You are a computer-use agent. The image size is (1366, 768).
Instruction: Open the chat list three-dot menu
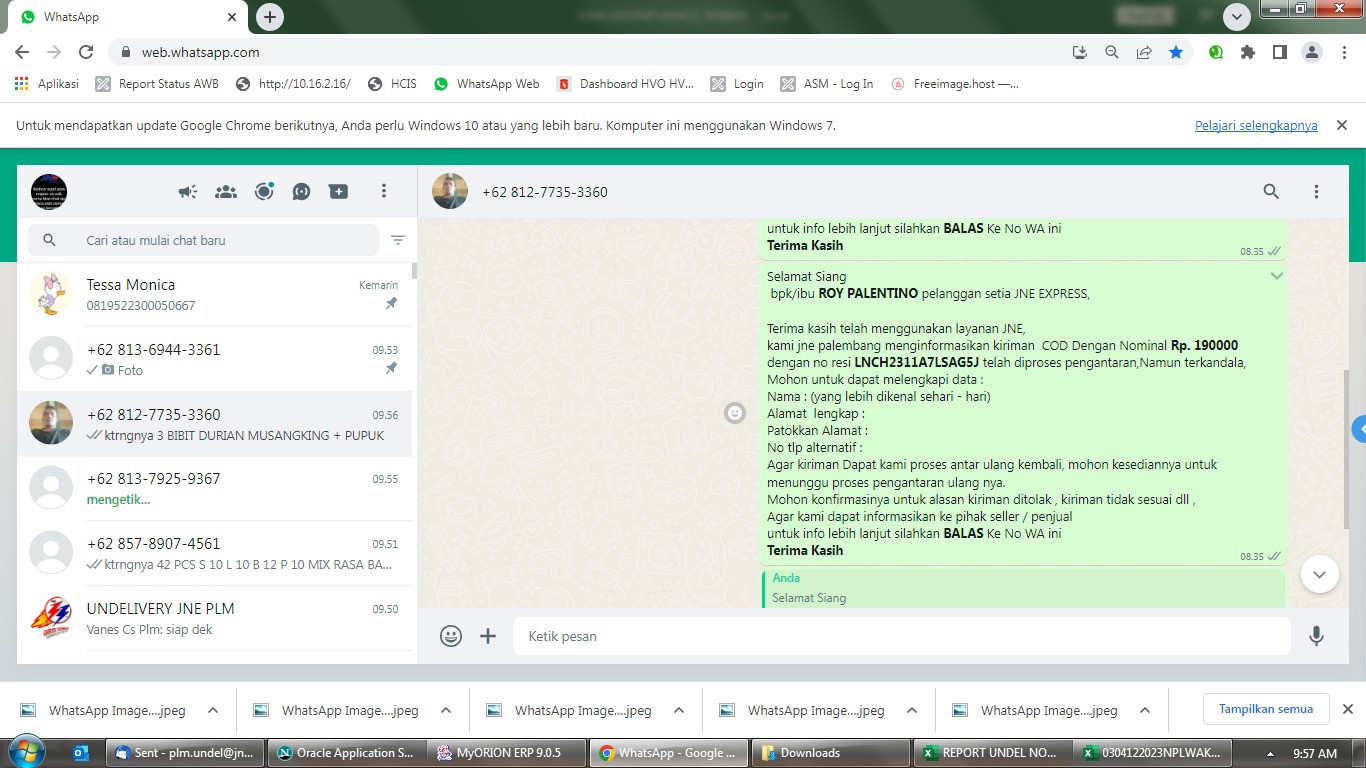click(384, 191)
